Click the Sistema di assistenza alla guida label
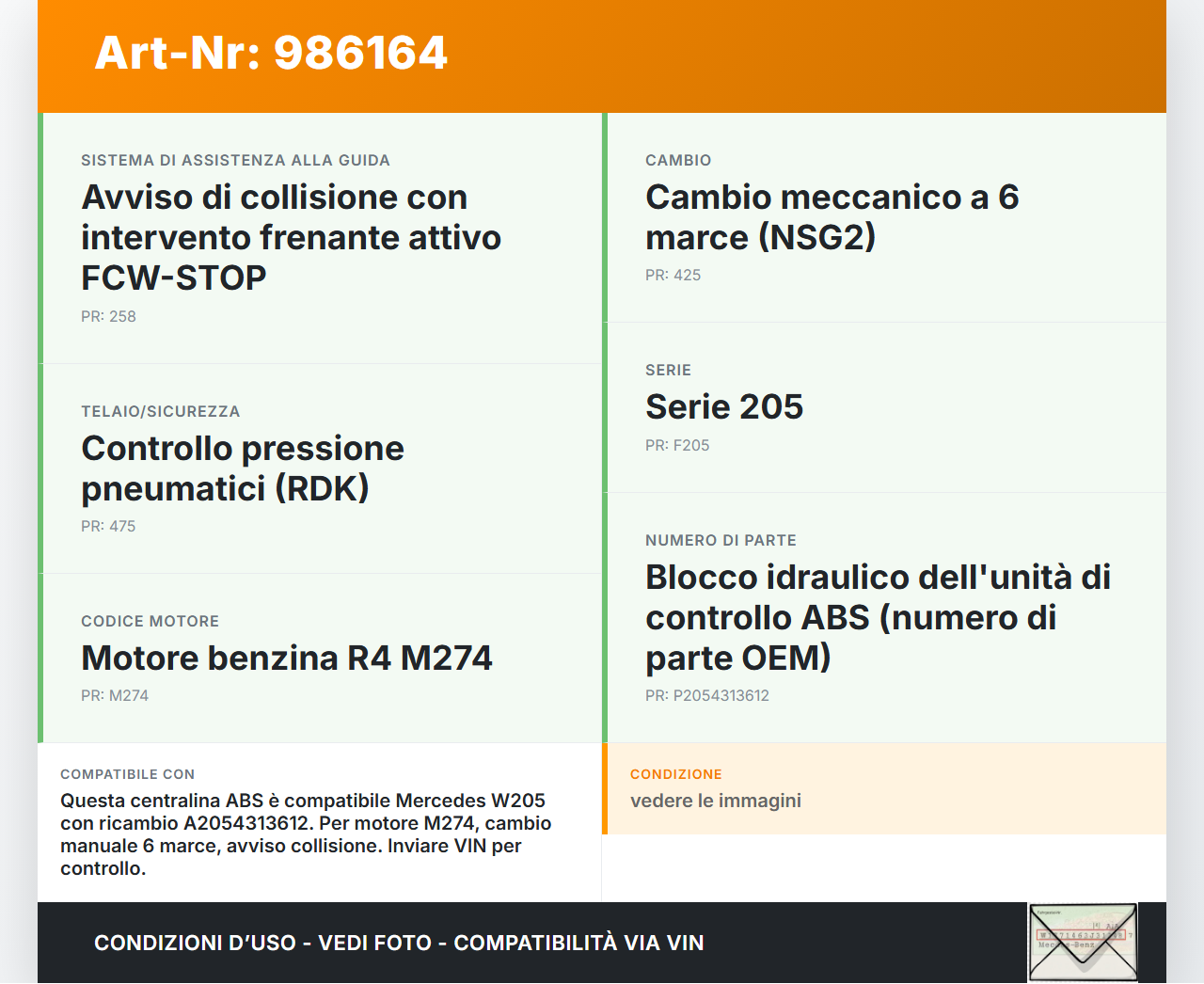 (x=235, y=161)
